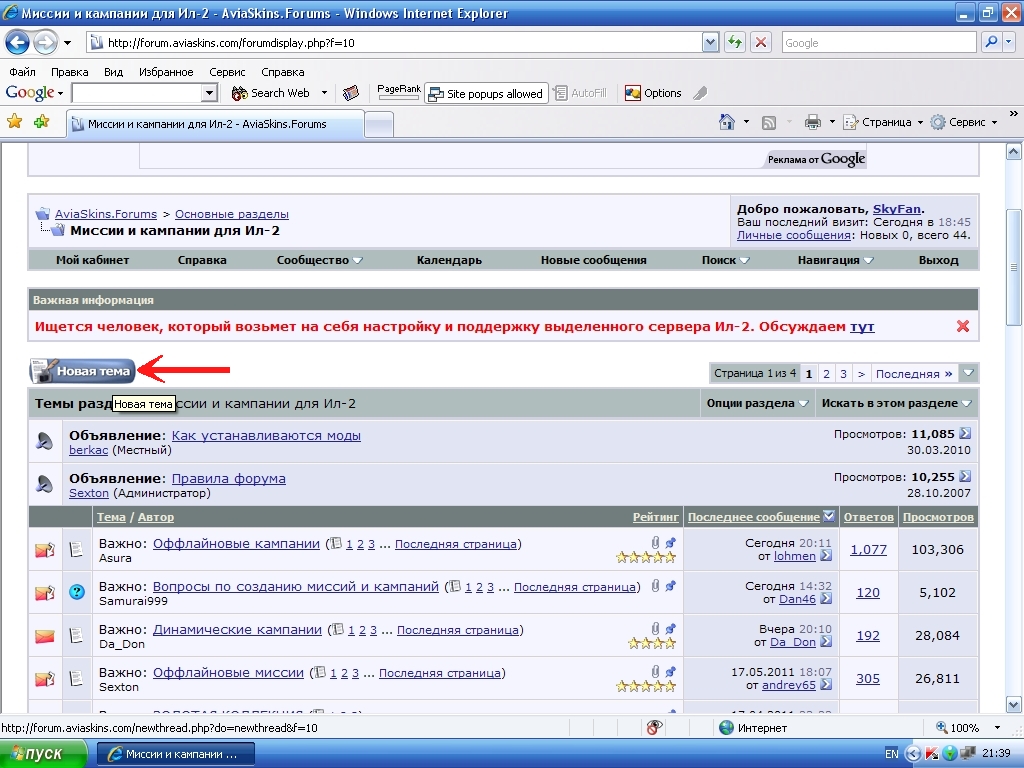1024x768 pixels.
Task: Open the Как устанавливаются моды announcement
Action: (266, 436)
